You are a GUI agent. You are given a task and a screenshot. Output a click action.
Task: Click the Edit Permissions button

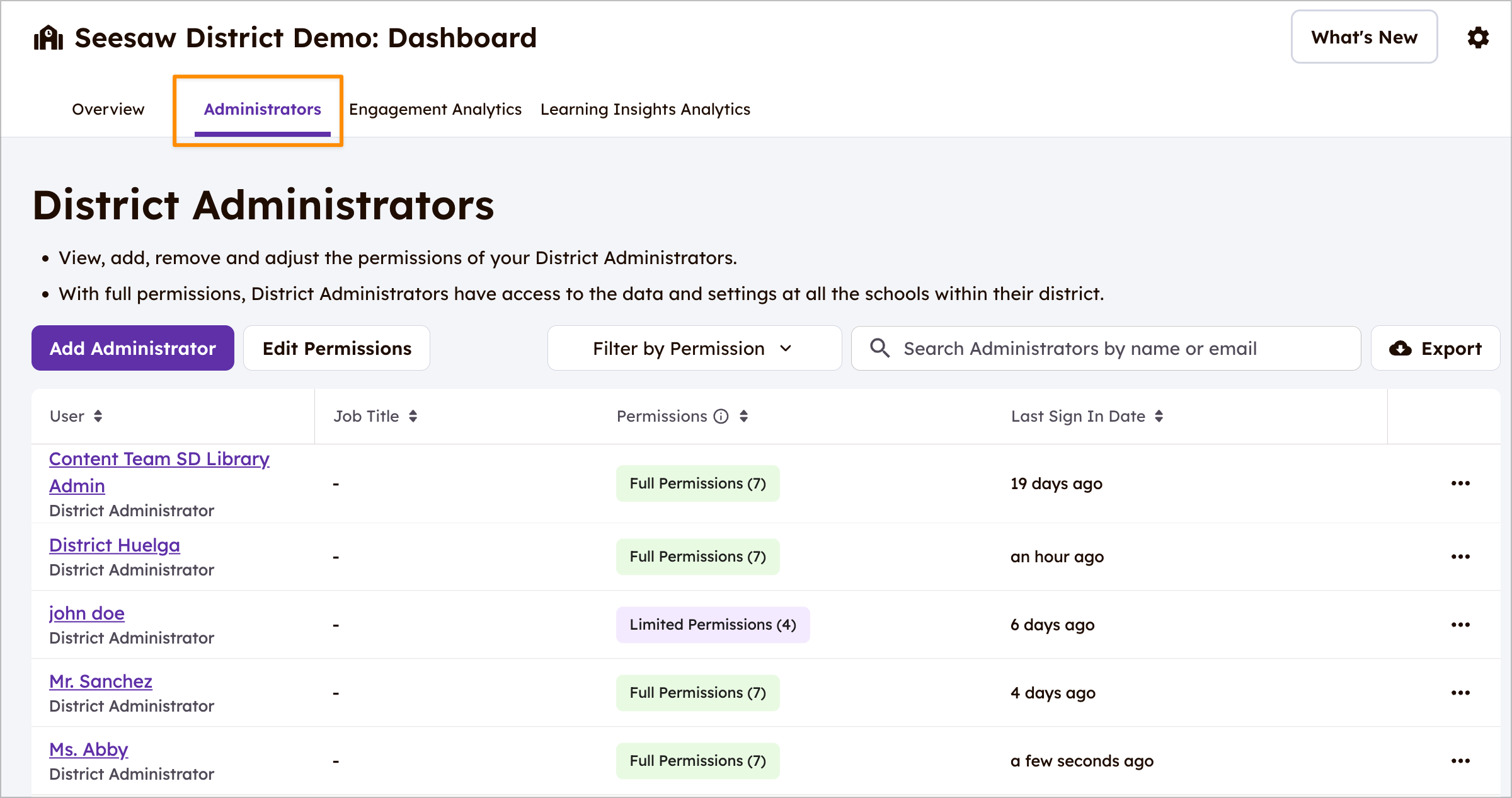[x=336, y=348]
